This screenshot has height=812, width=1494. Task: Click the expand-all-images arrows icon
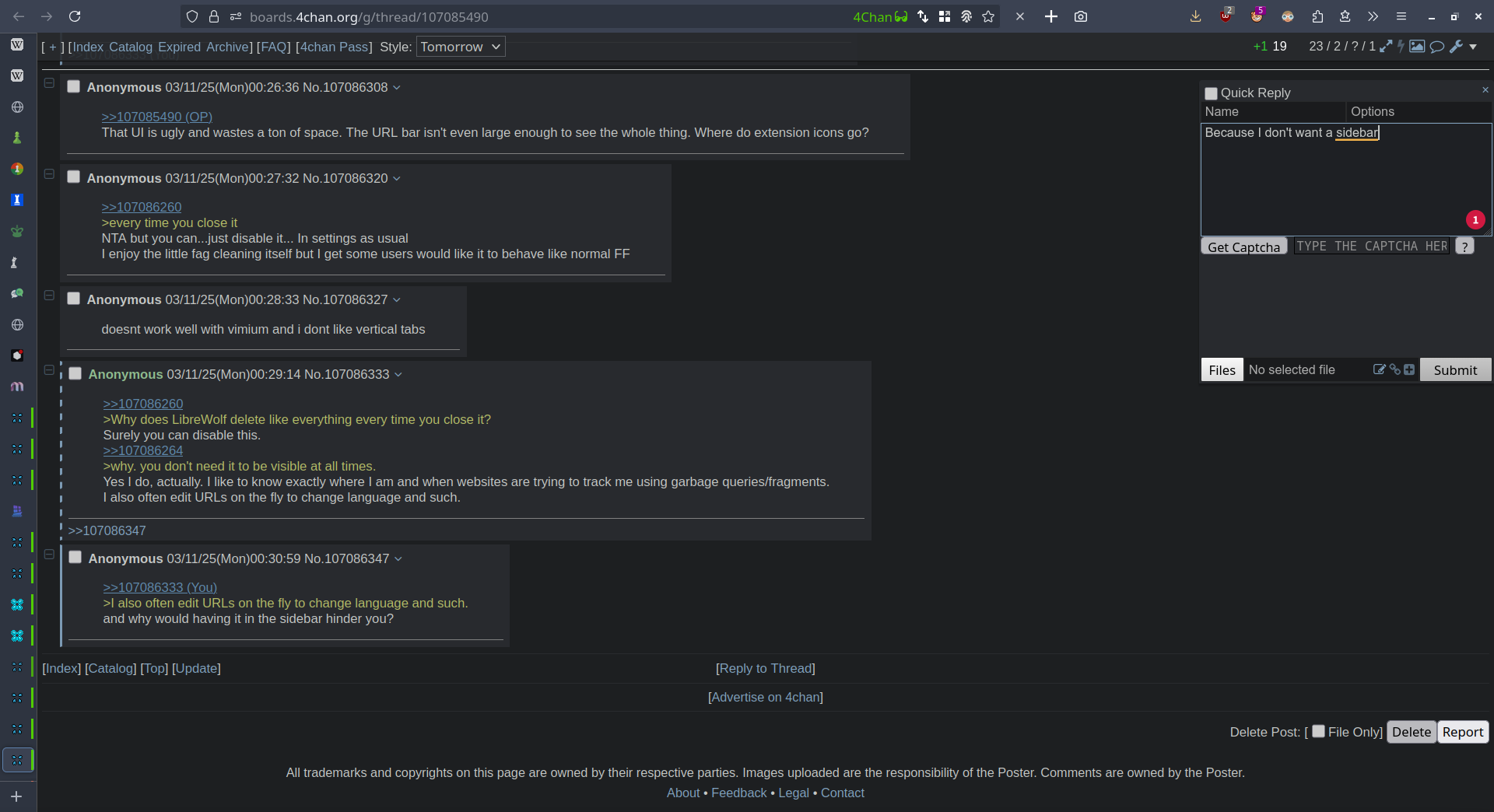coord(1386,47)
